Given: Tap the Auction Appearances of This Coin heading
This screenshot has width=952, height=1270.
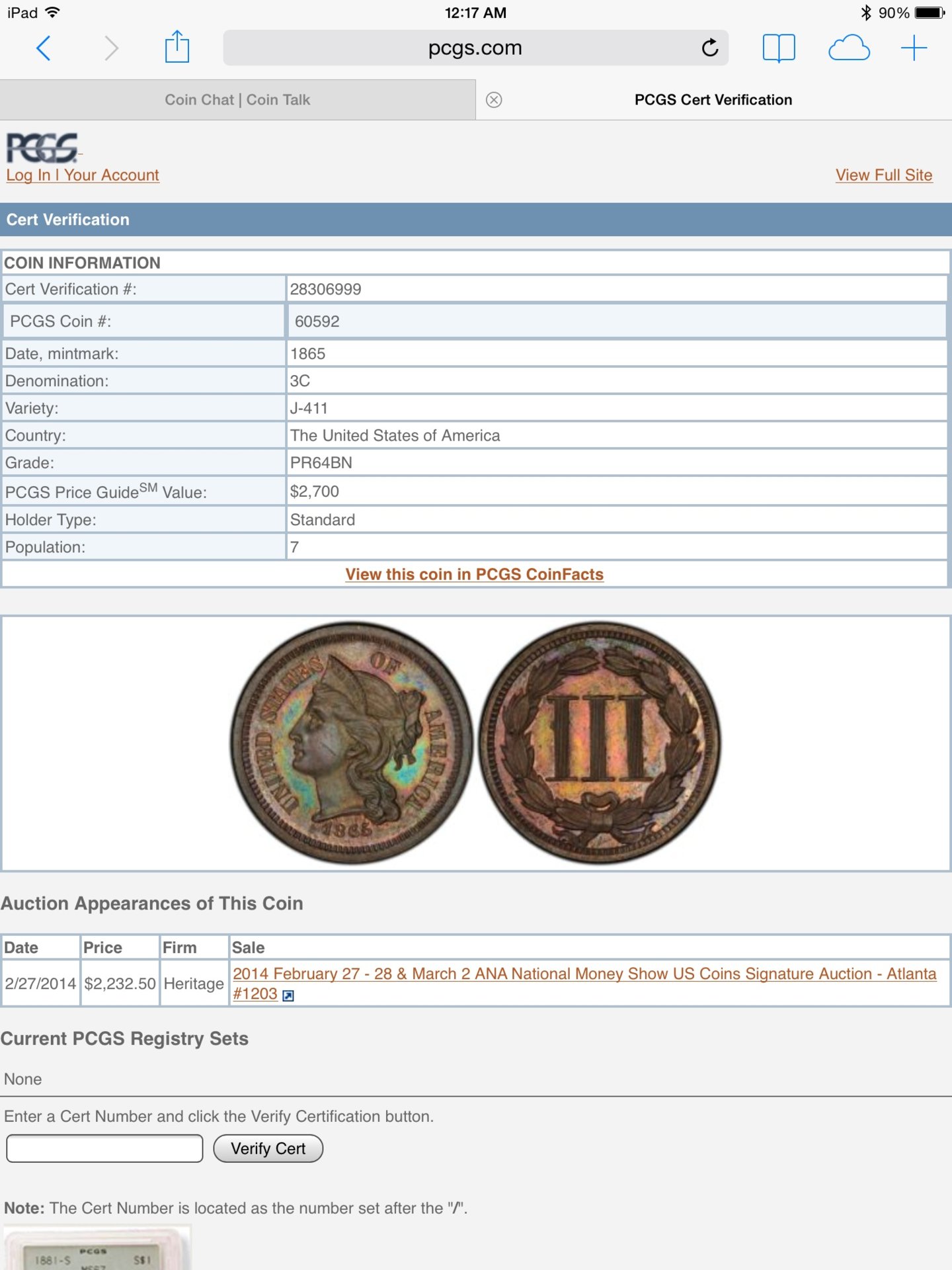Looking at the screenshot, I should pos(152,904).
